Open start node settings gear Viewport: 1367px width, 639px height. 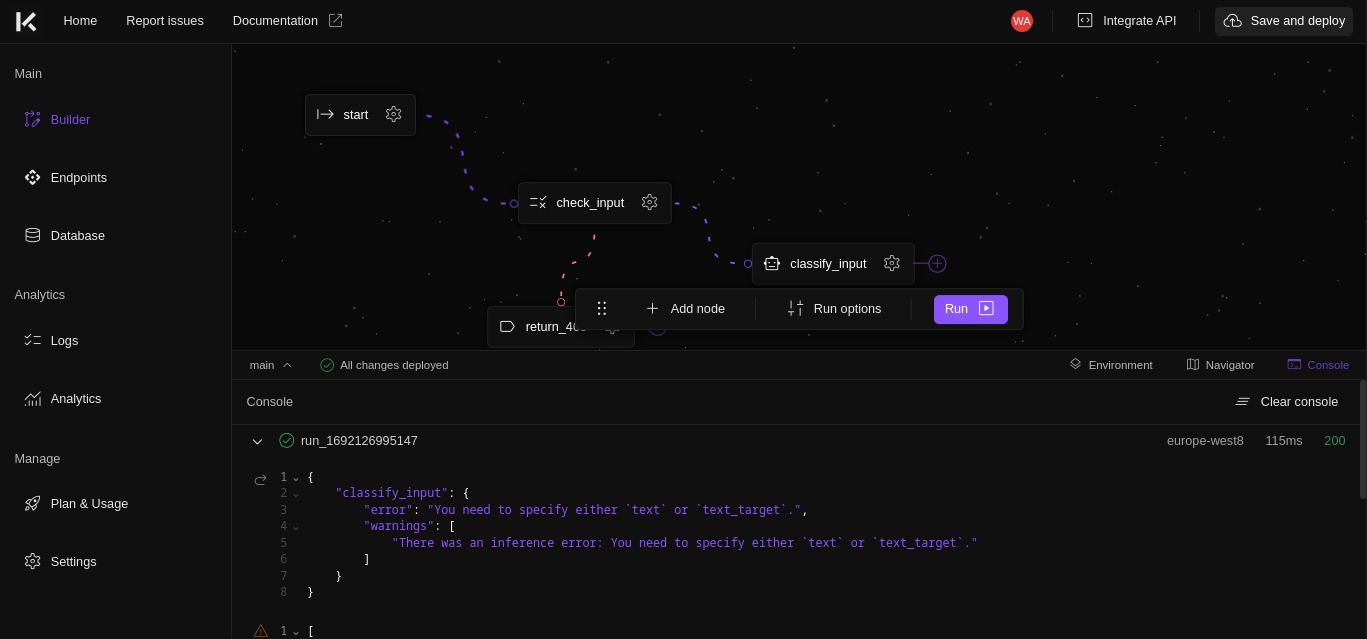[x=394, y=115]
